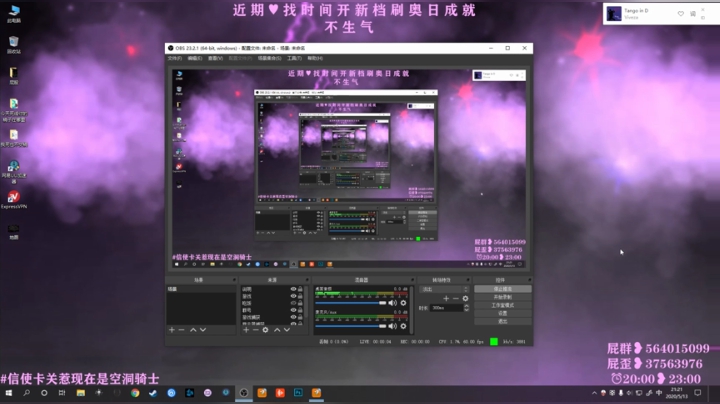Click the transition duration input field
720x404 pixels.
coord(446,308)
